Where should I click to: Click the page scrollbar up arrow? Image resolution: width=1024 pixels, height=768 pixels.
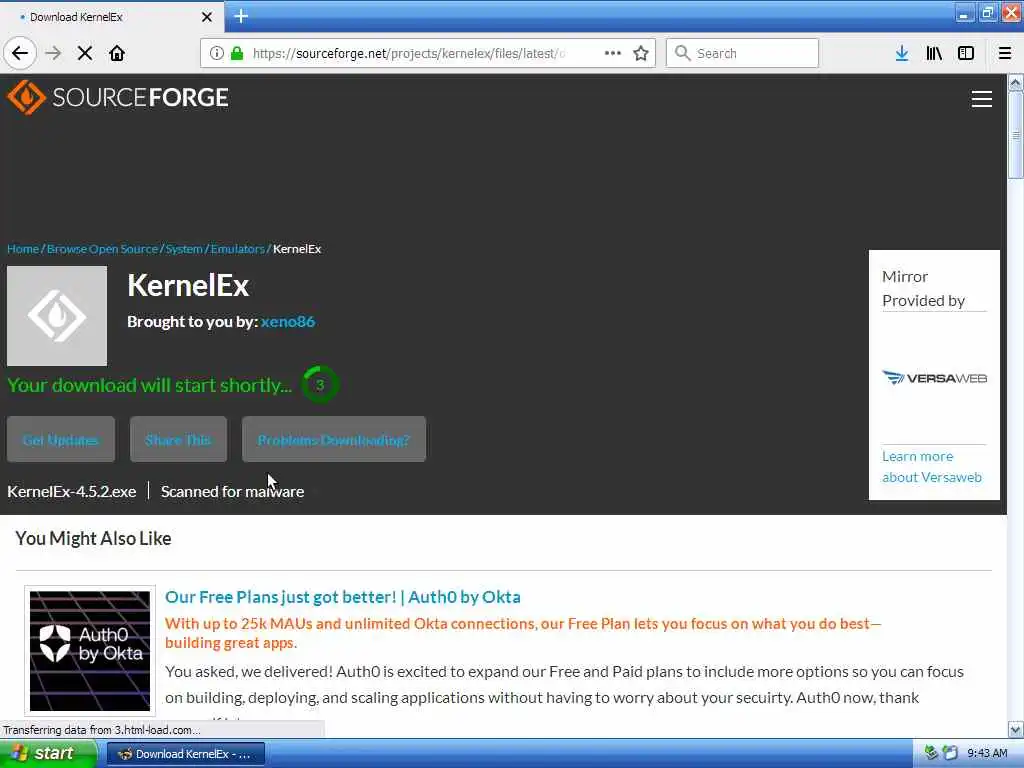(1016, 83)
